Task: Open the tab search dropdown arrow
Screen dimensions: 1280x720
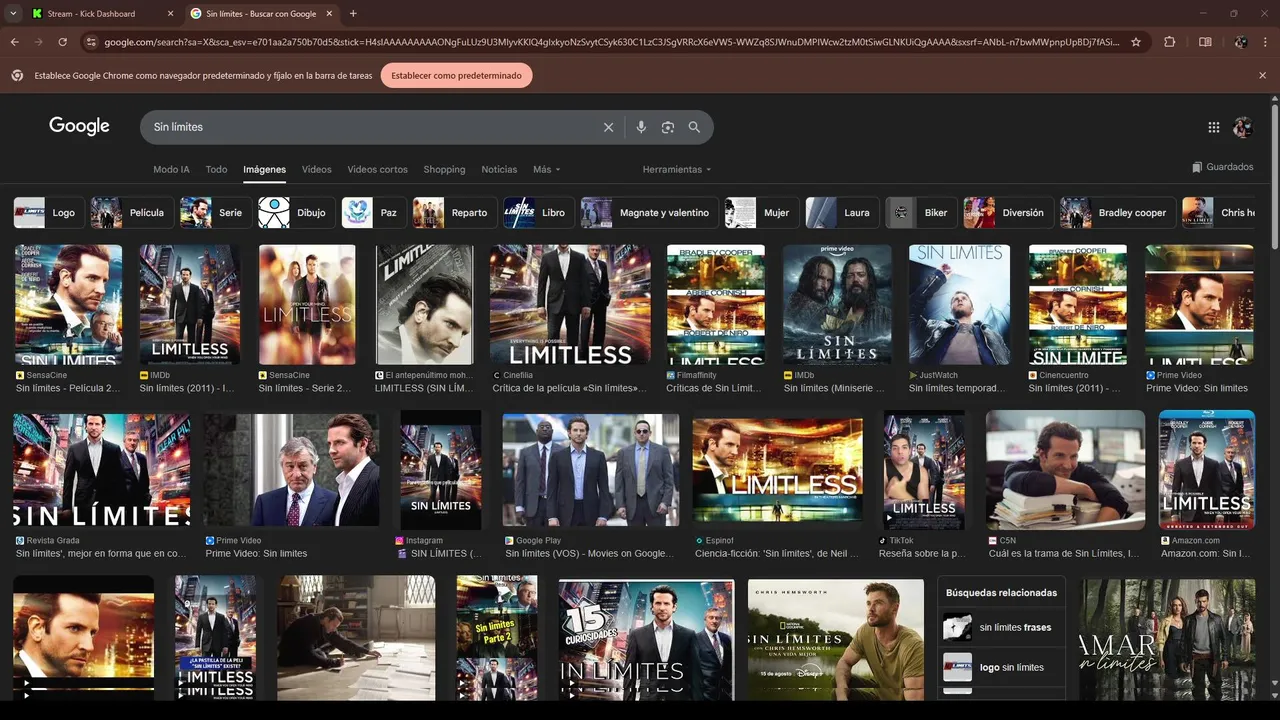Action: pos(12,14)
